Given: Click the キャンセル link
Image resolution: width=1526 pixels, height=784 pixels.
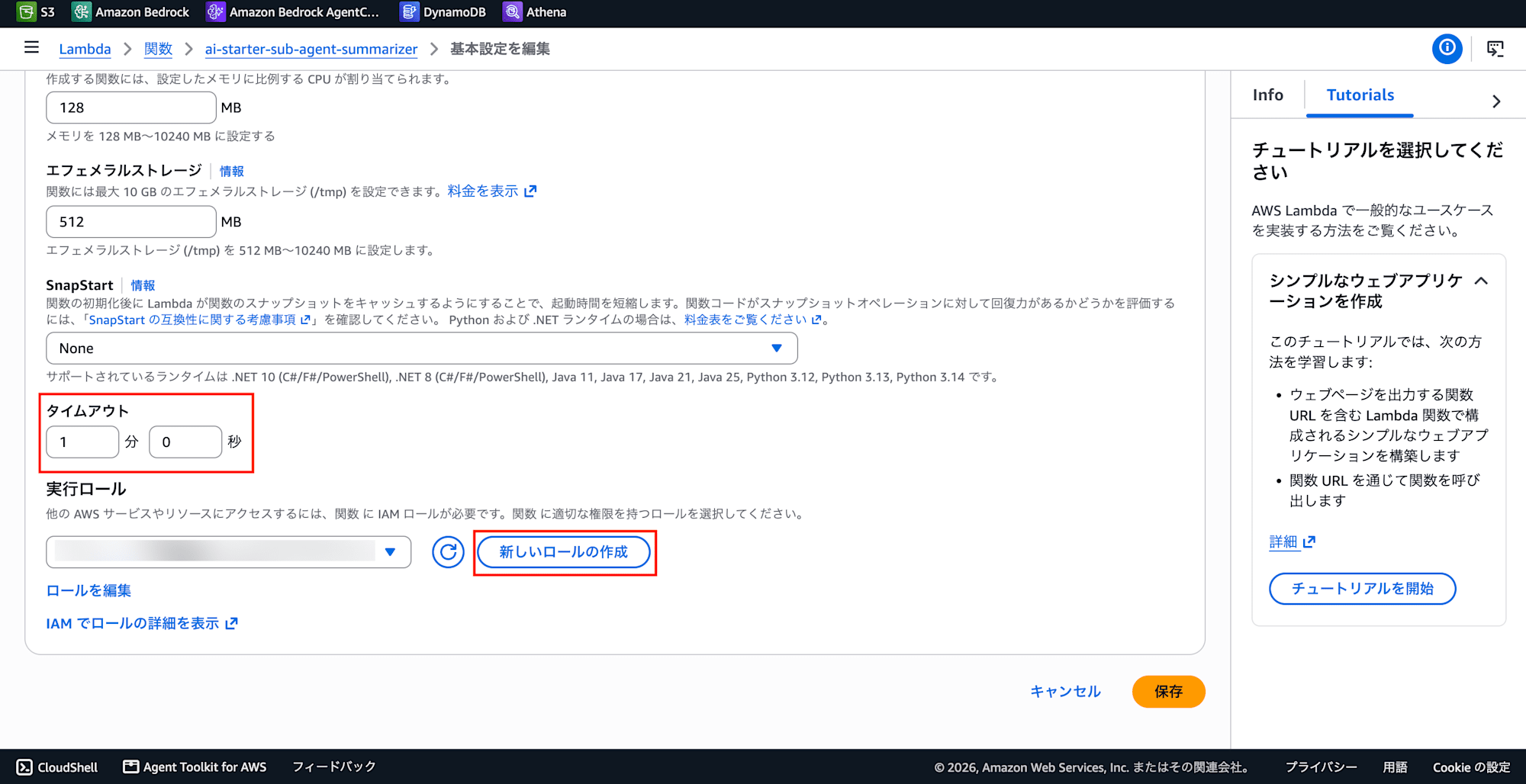Looking at the screenshot, I should [1065, 692].
